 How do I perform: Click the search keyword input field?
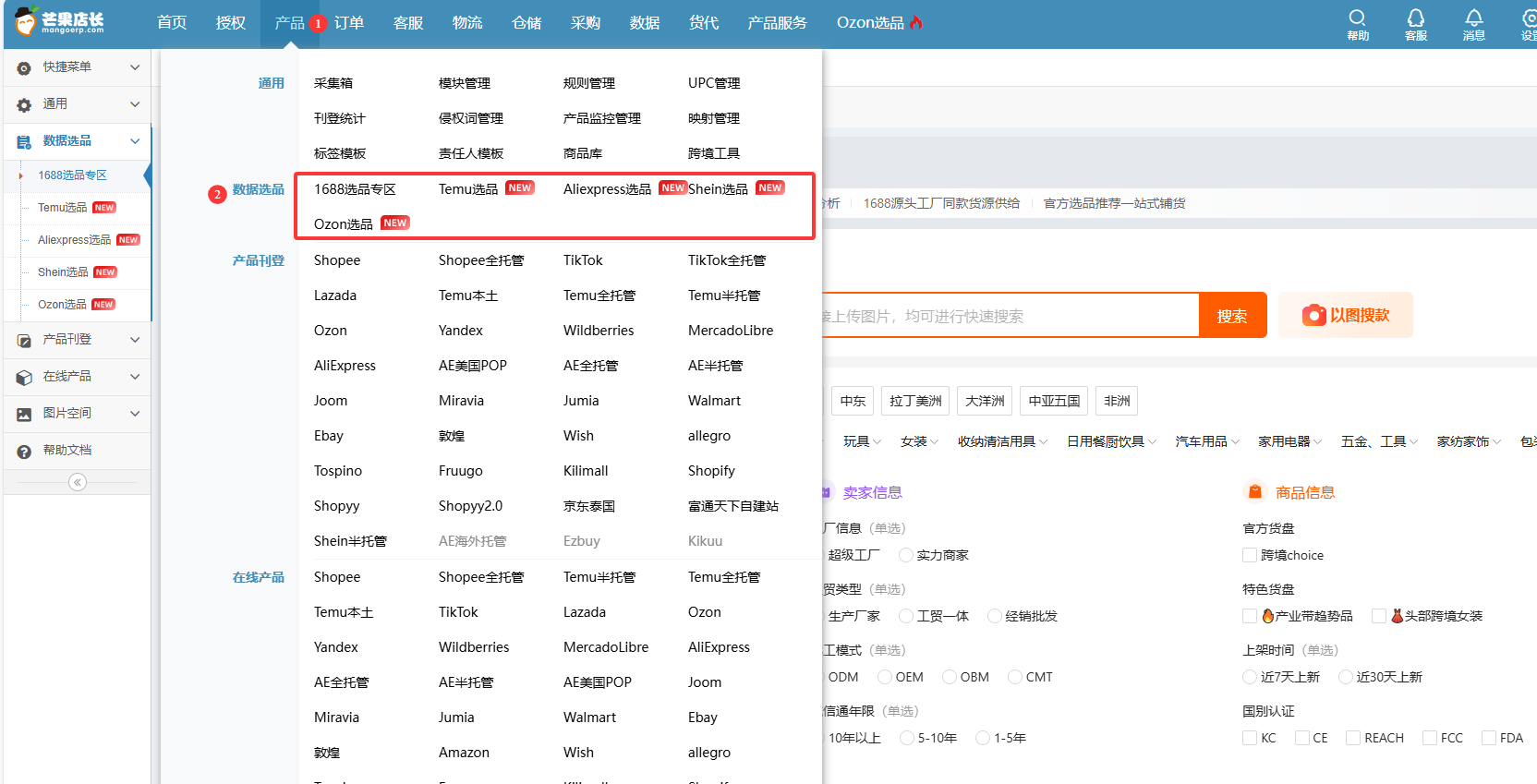click(1010, 316)
